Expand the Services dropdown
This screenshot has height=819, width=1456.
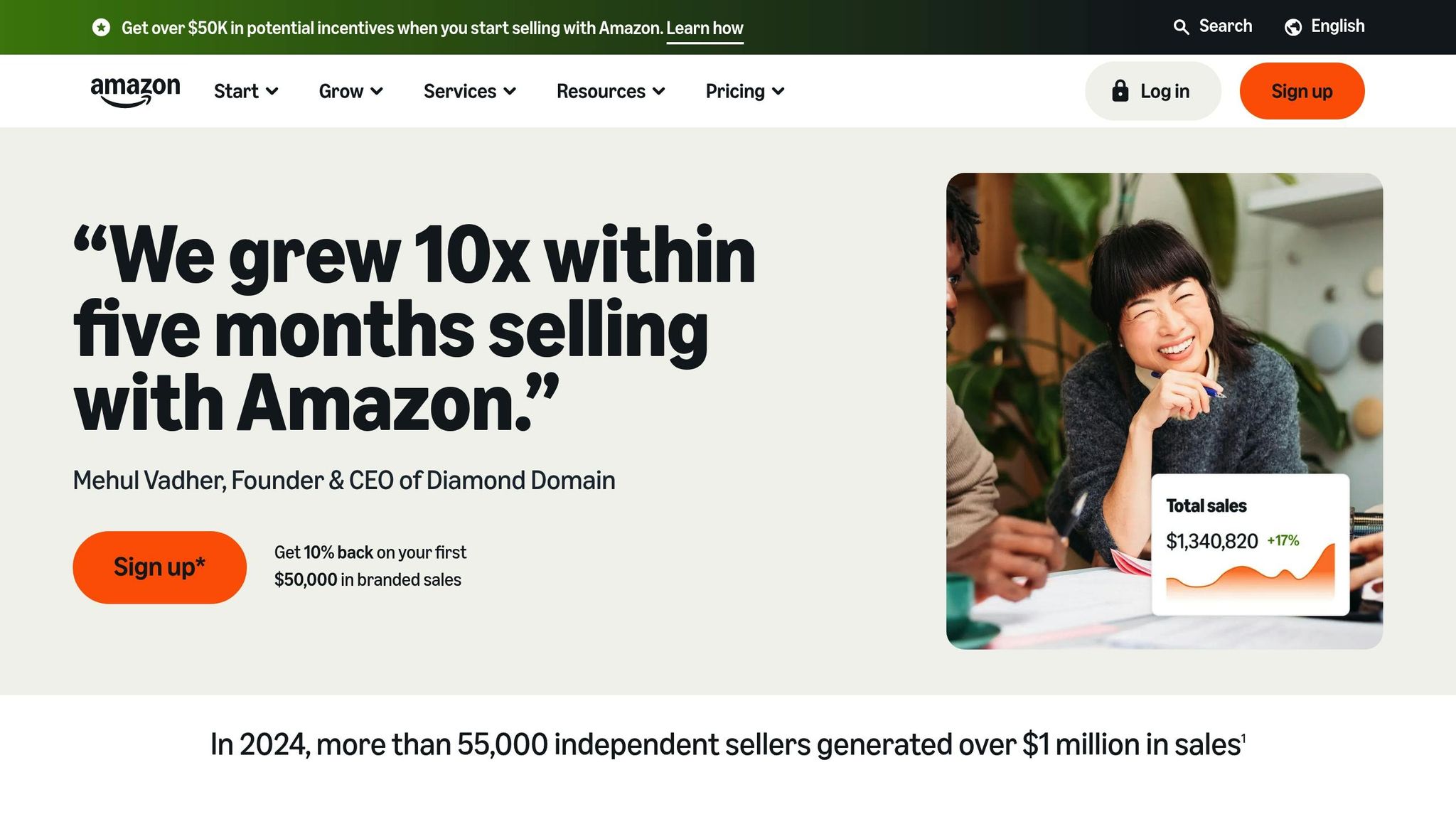point(469,91)
